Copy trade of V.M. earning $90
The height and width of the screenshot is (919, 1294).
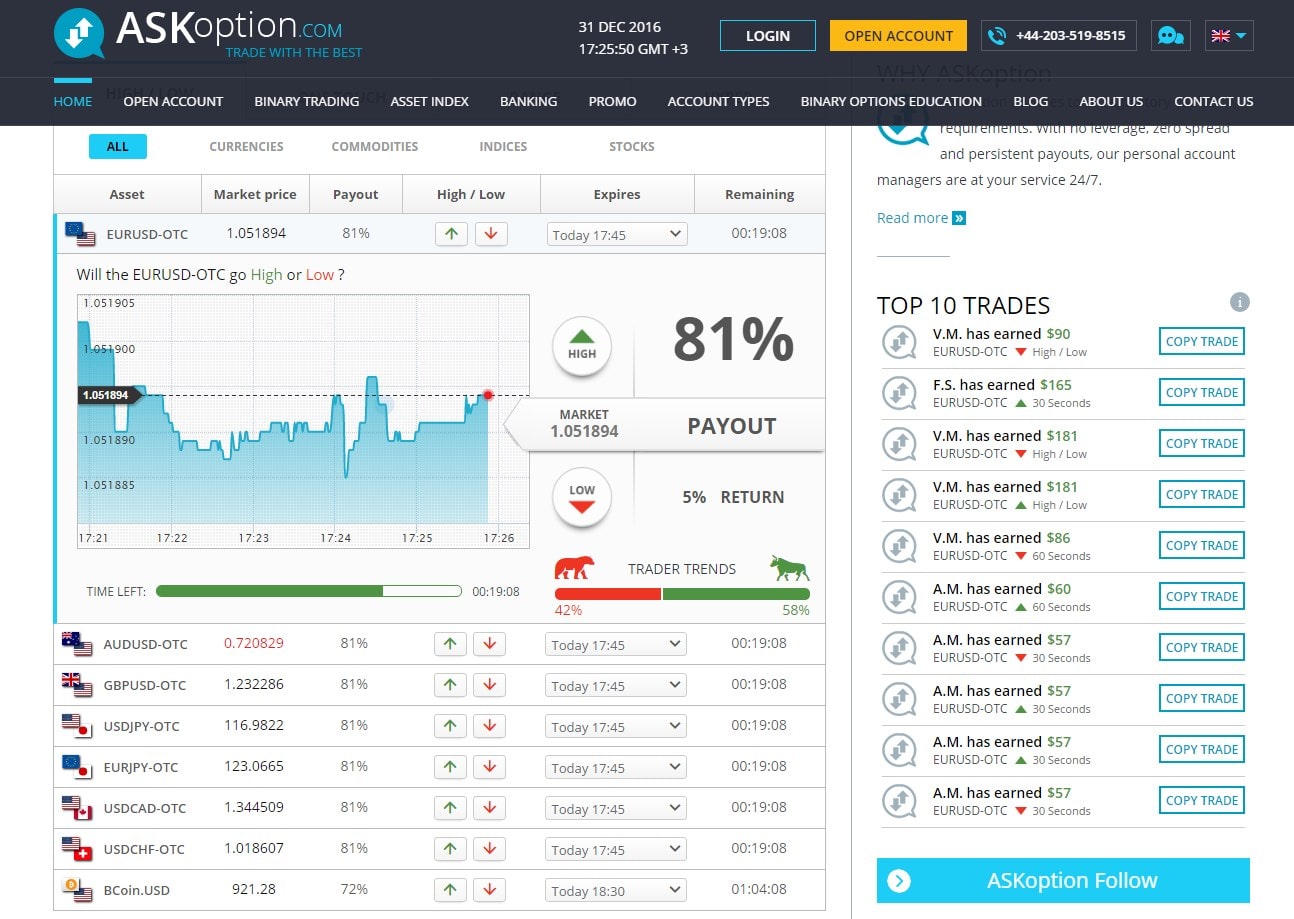(1202, 341)
